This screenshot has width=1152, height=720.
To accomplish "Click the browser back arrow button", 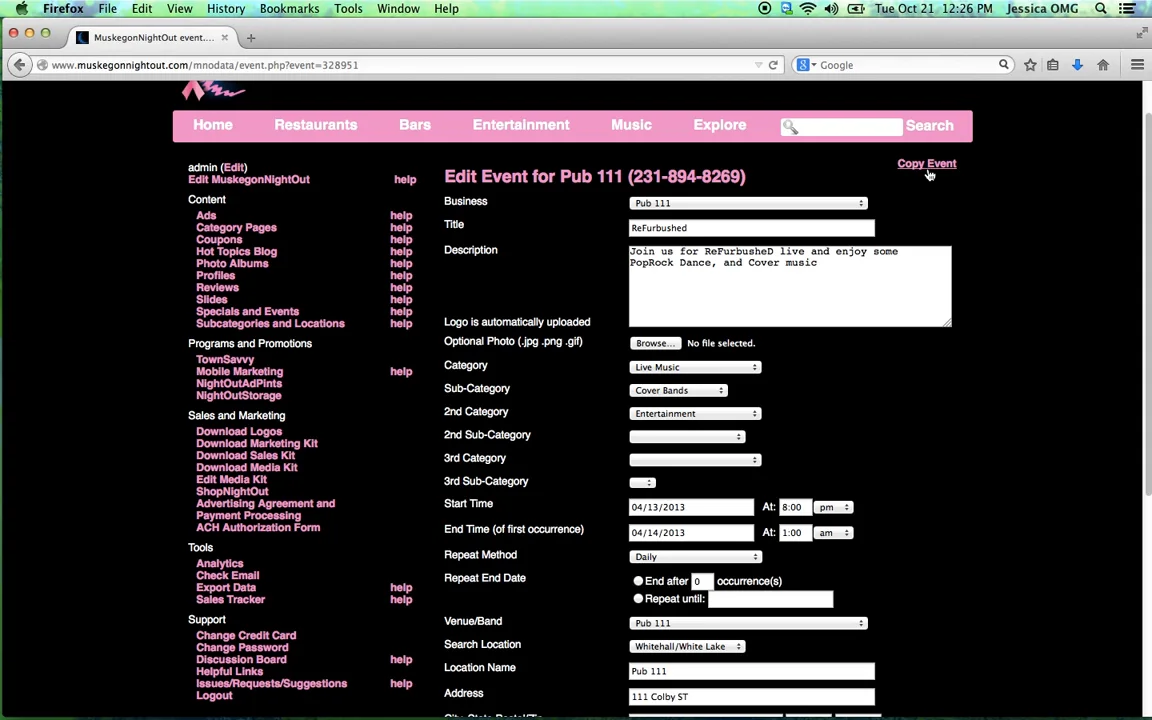I will pos(19,65).
